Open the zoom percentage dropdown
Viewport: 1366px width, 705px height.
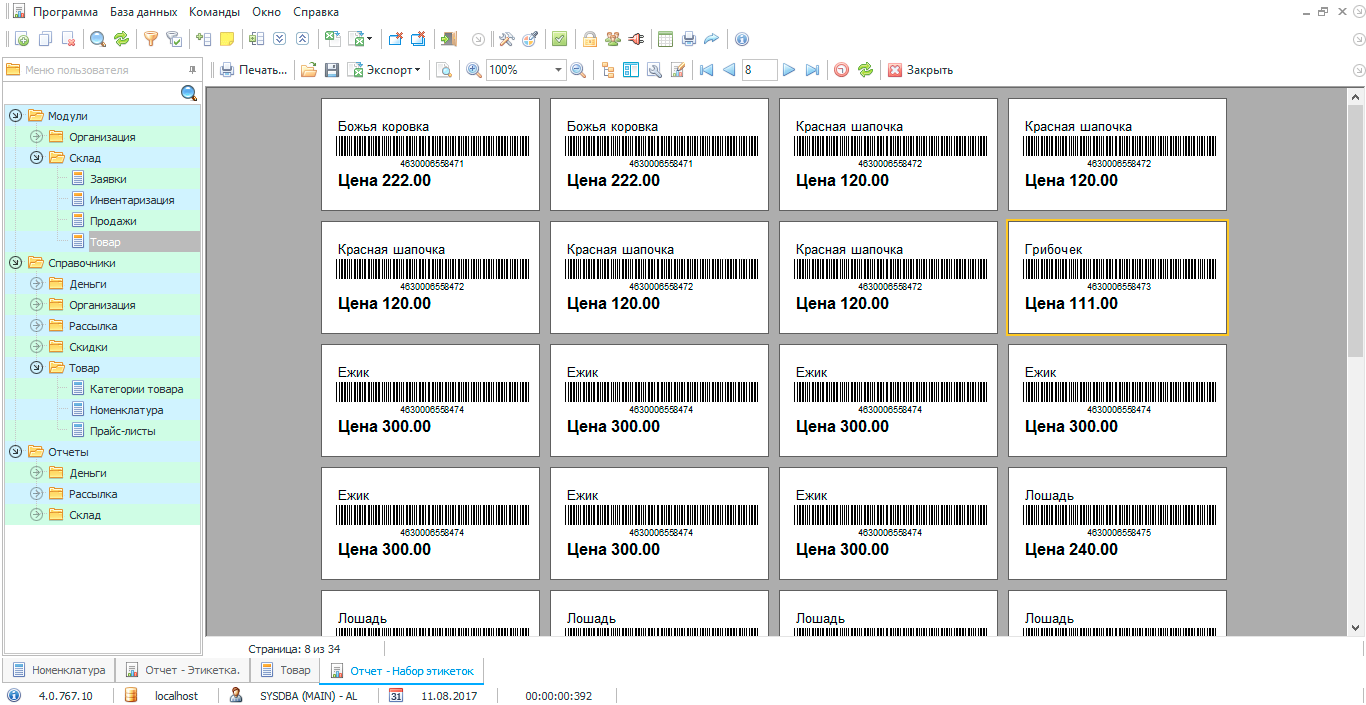[x=559, y=70]
